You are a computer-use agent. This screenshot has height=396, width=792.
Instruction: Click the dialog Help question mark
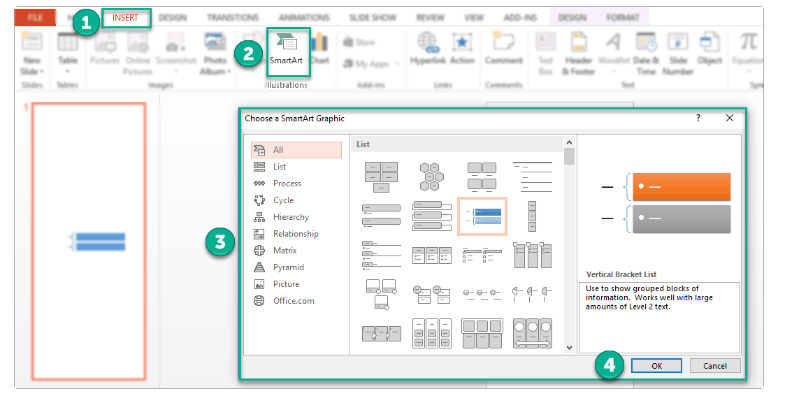point(699,118)
